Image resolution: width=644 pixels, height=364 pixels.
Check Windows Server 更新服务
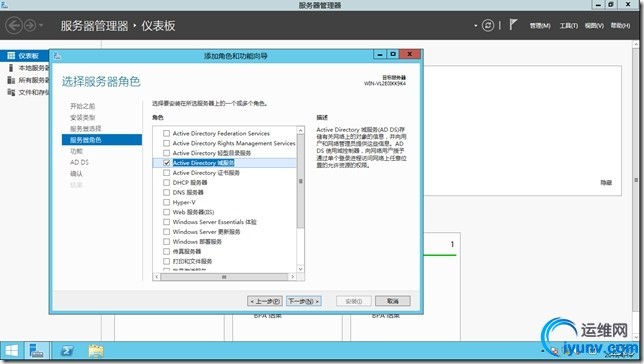[166, 232]
